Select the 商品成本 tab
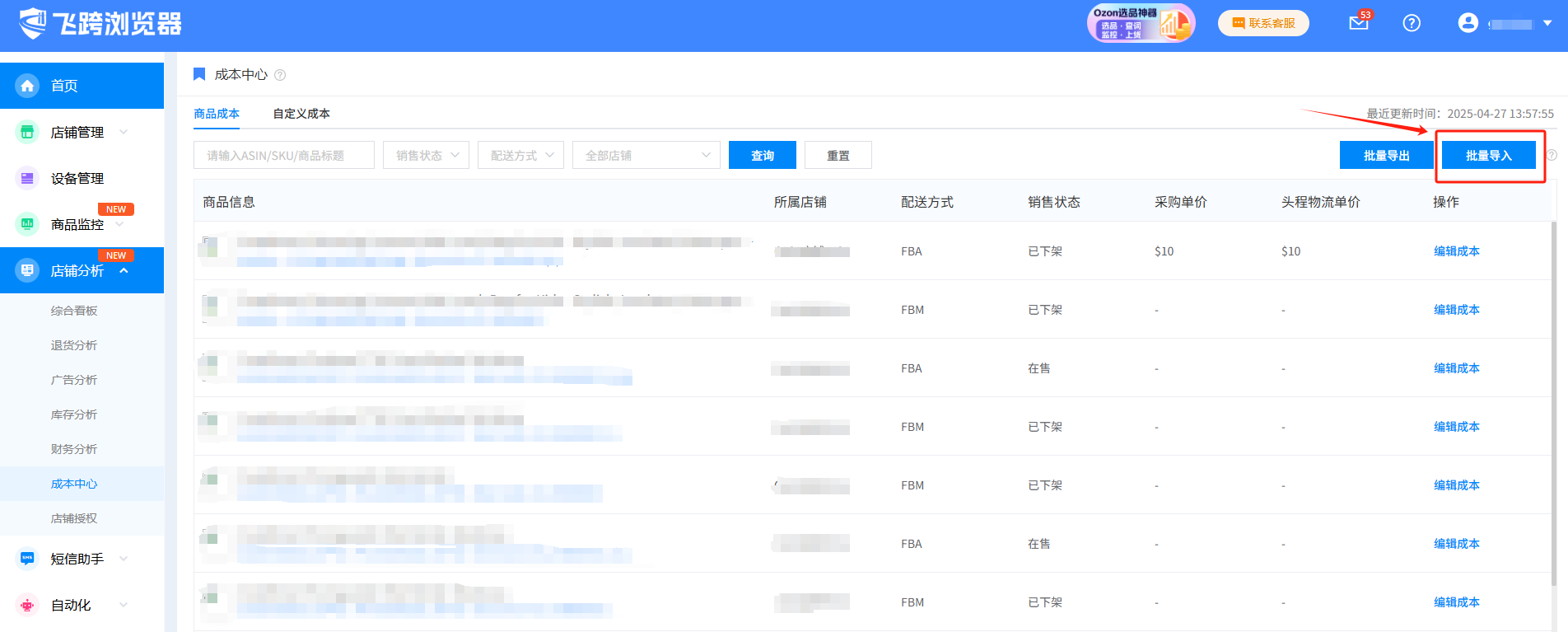 (217, 114)
